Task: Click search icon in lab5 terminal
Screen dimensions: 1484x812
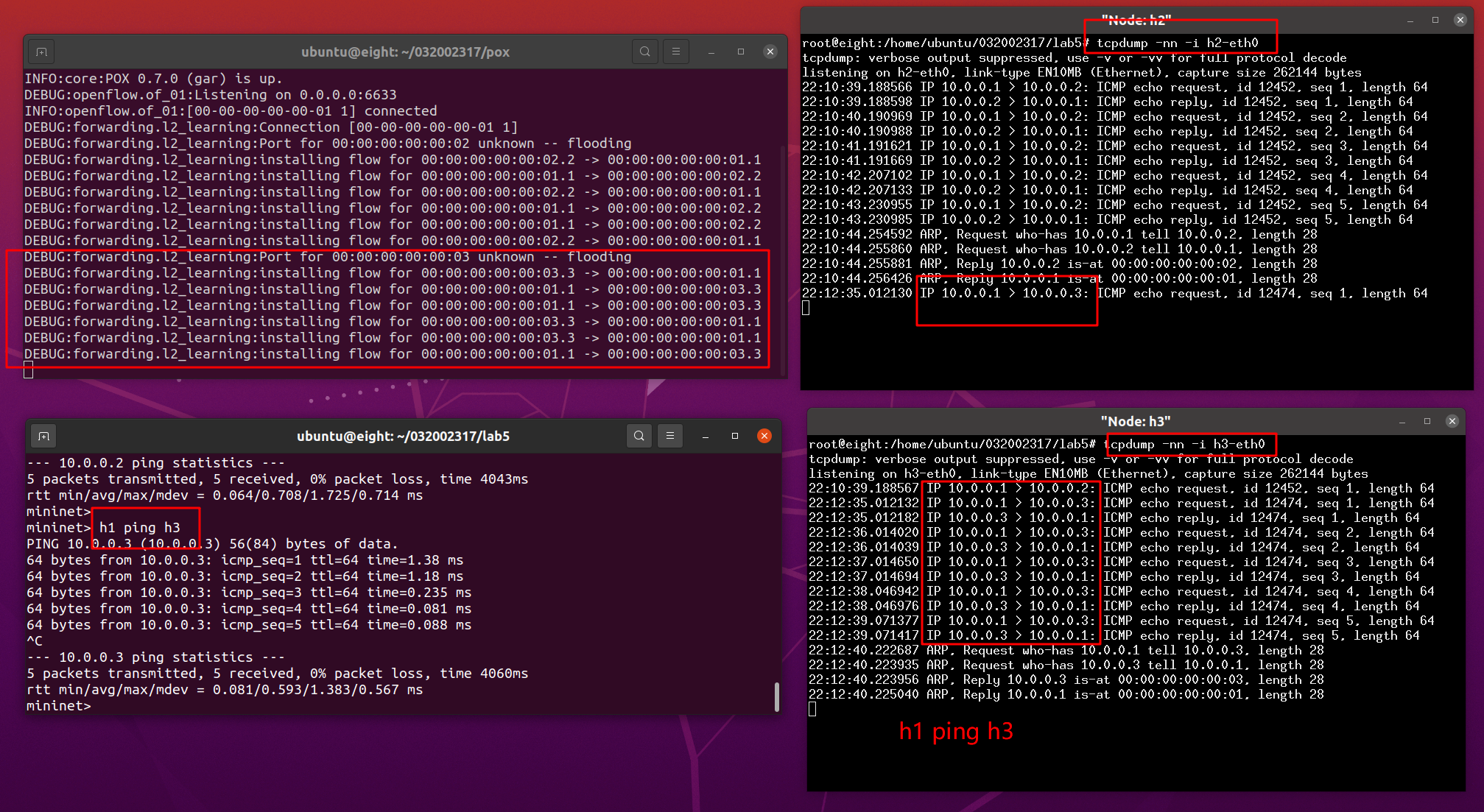Action: point(639,436)
